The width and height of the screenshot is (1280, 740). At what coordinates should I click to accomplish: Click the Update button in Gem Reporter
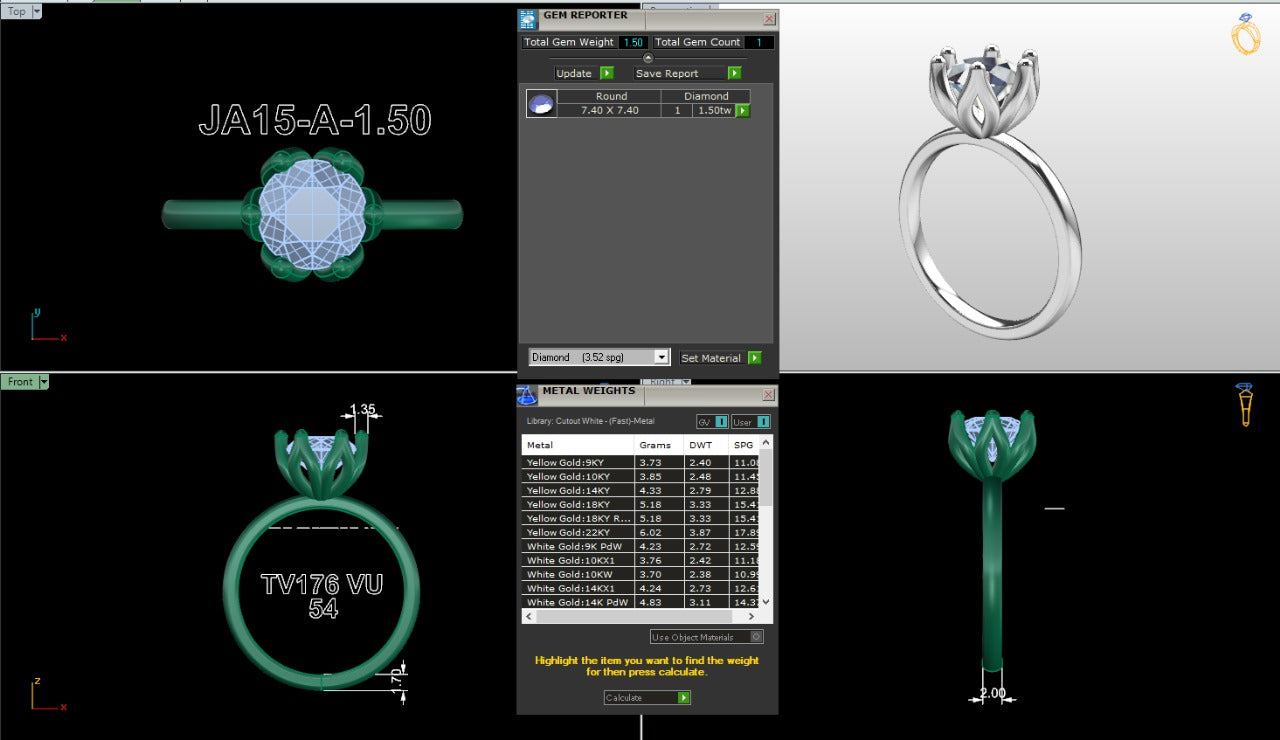pyautogui.click(x=584, y=73)
